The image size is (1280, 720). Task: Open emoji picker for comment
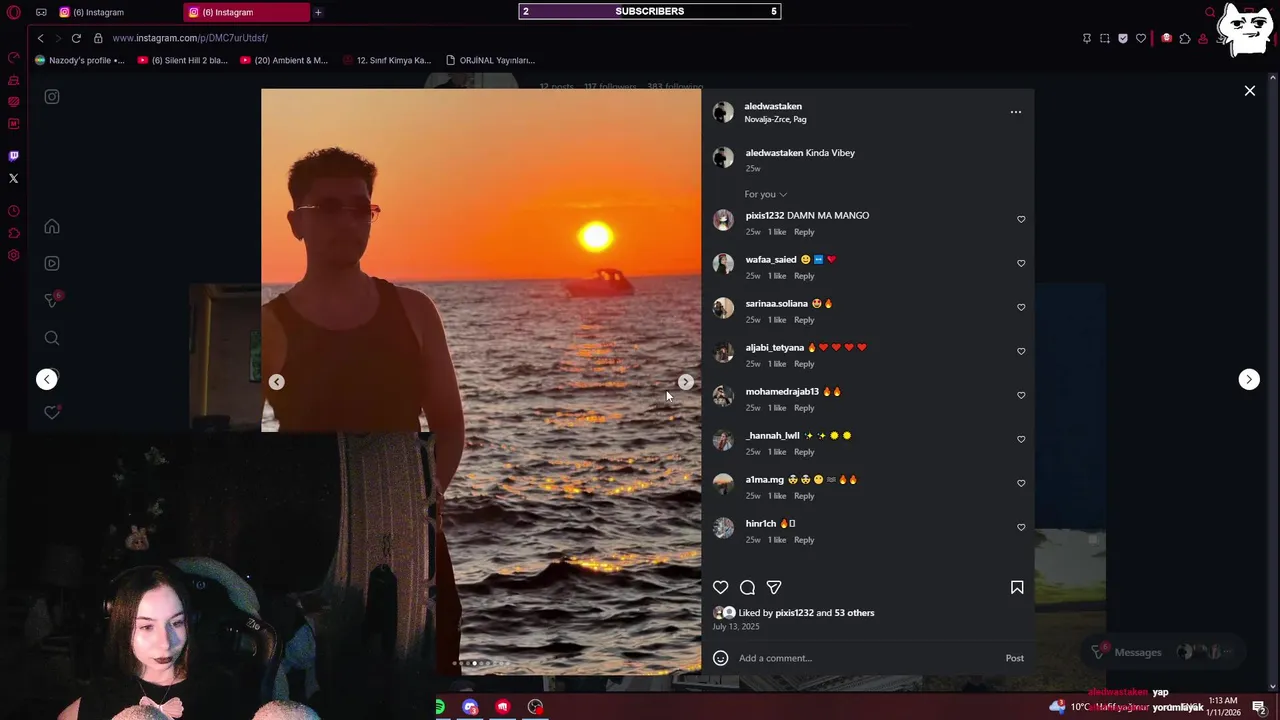721,658
